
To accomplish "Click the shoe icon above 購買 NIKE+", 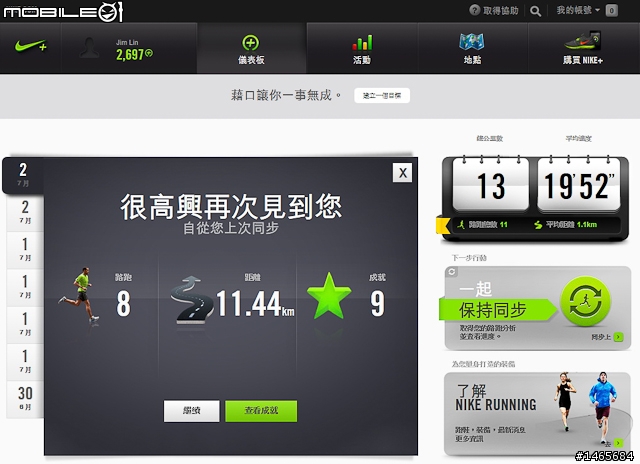I will click(582, 41).
